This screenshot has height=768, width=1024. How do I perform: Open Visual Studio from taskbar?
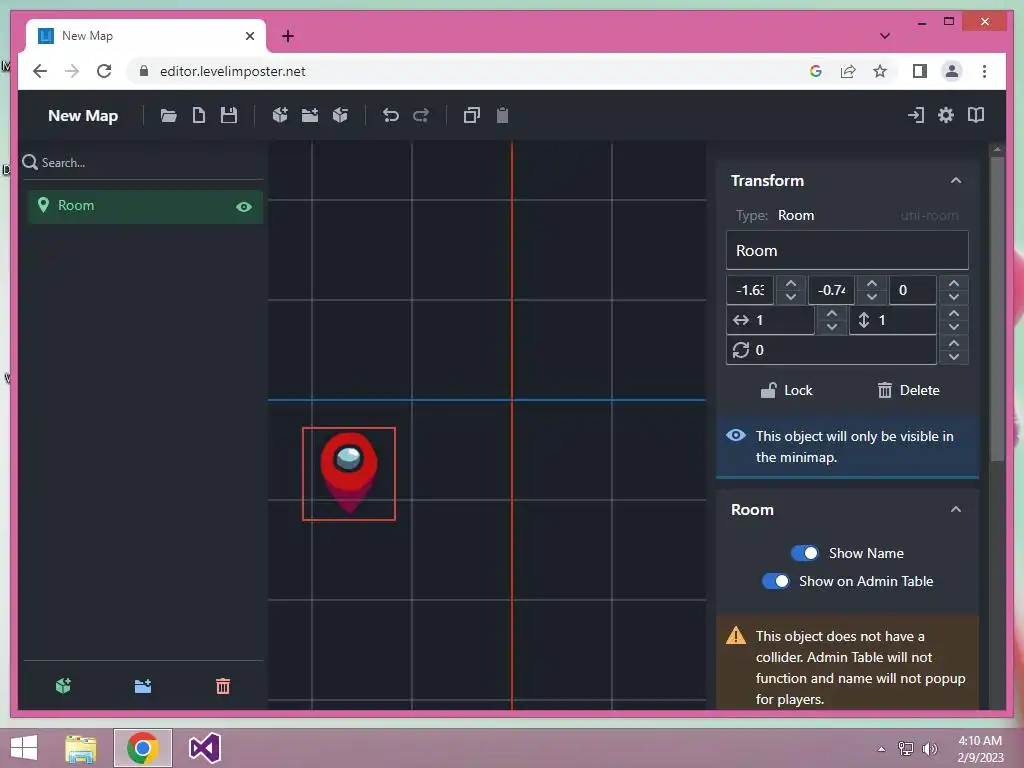pyautogui.click(x=204, y=748)
